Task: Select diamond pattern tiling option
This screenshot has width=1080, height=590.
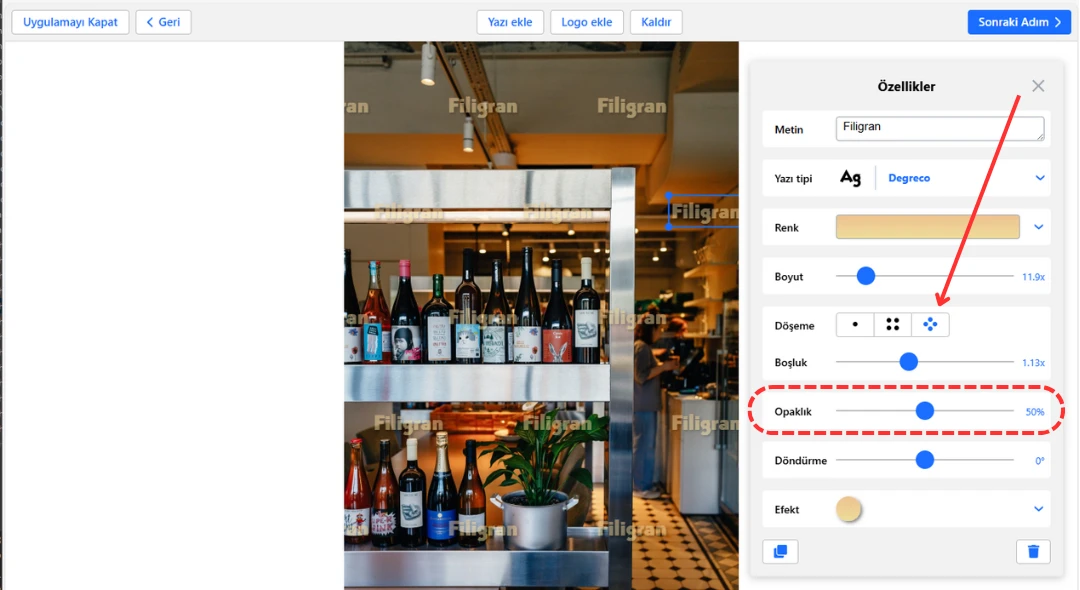Action: [930, 324]
